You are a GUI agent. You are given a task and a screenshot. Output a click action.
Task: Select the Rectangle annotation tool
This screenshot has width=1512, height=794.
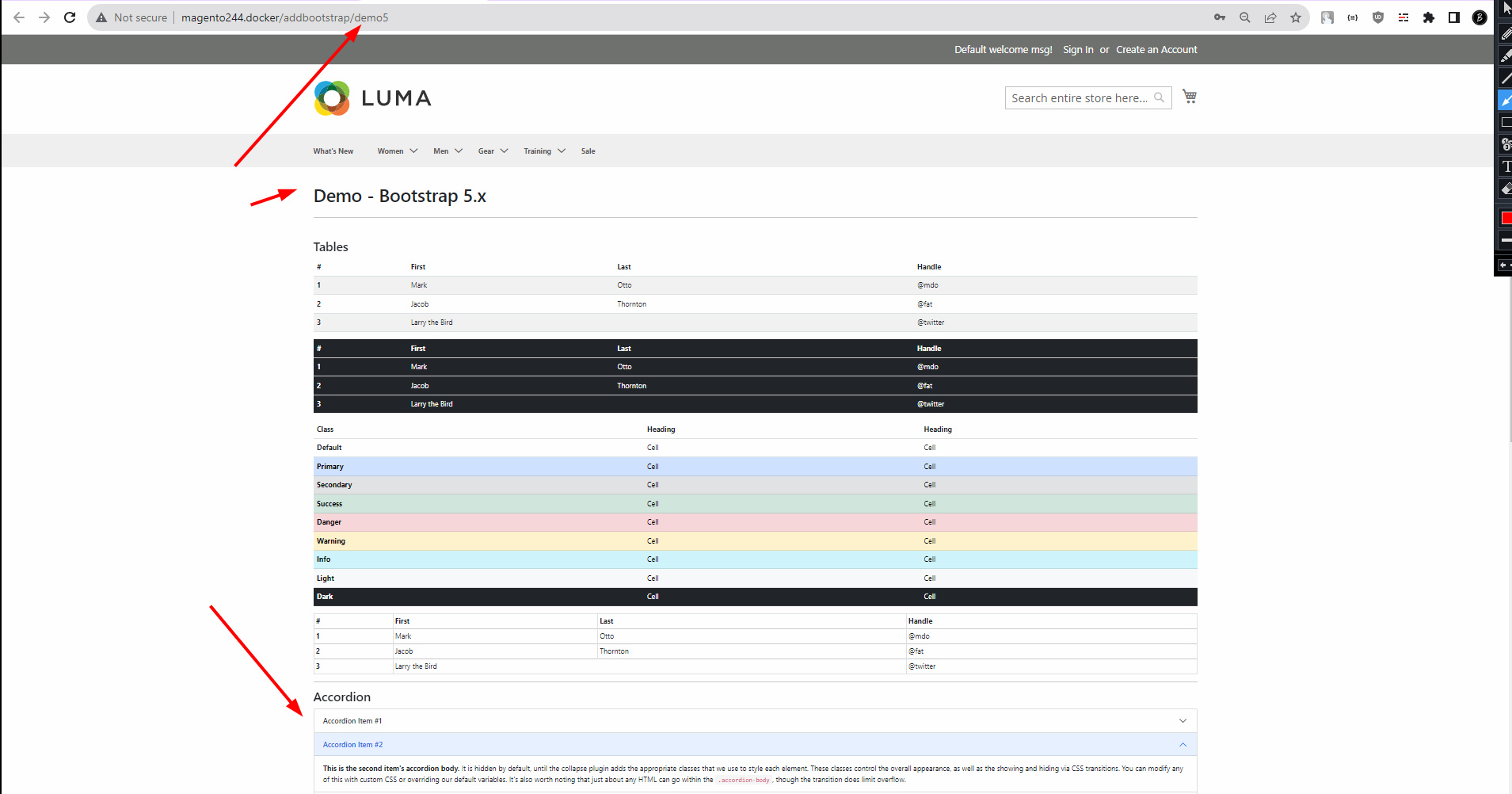(1506, 122)
